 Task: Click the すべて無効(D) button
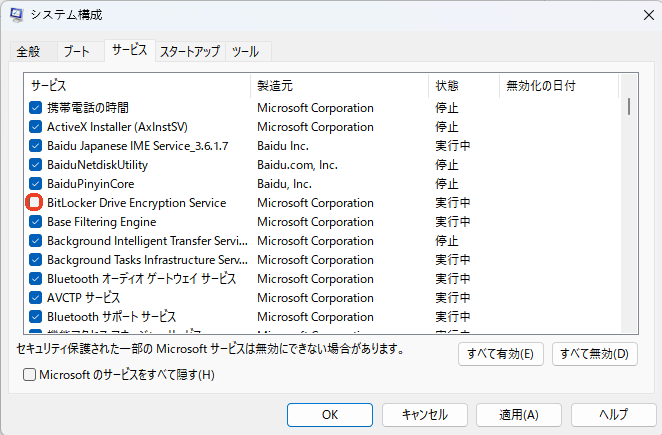(594, 354)
